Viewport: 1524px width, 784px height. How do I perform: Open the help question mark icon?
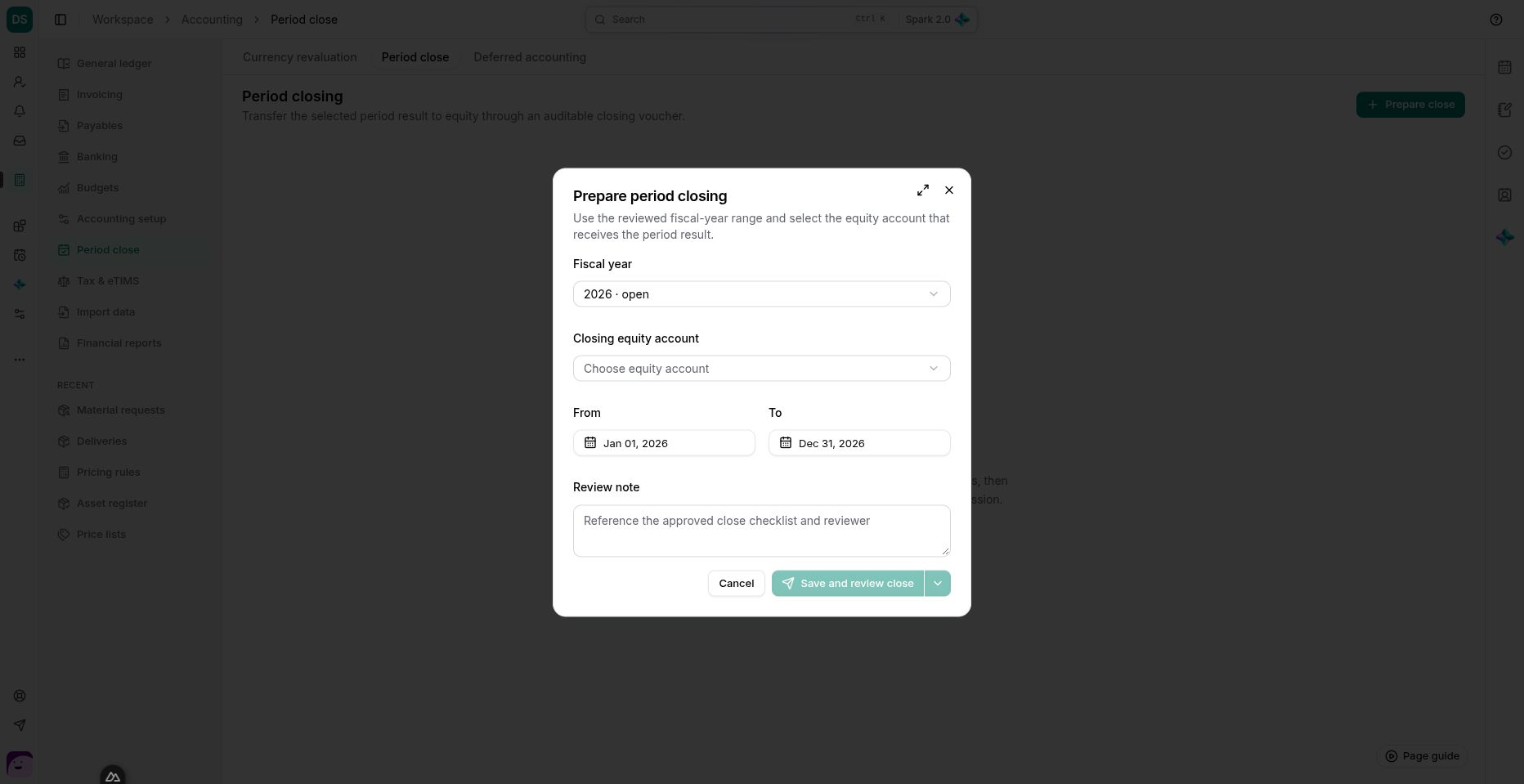point(1496,20)
